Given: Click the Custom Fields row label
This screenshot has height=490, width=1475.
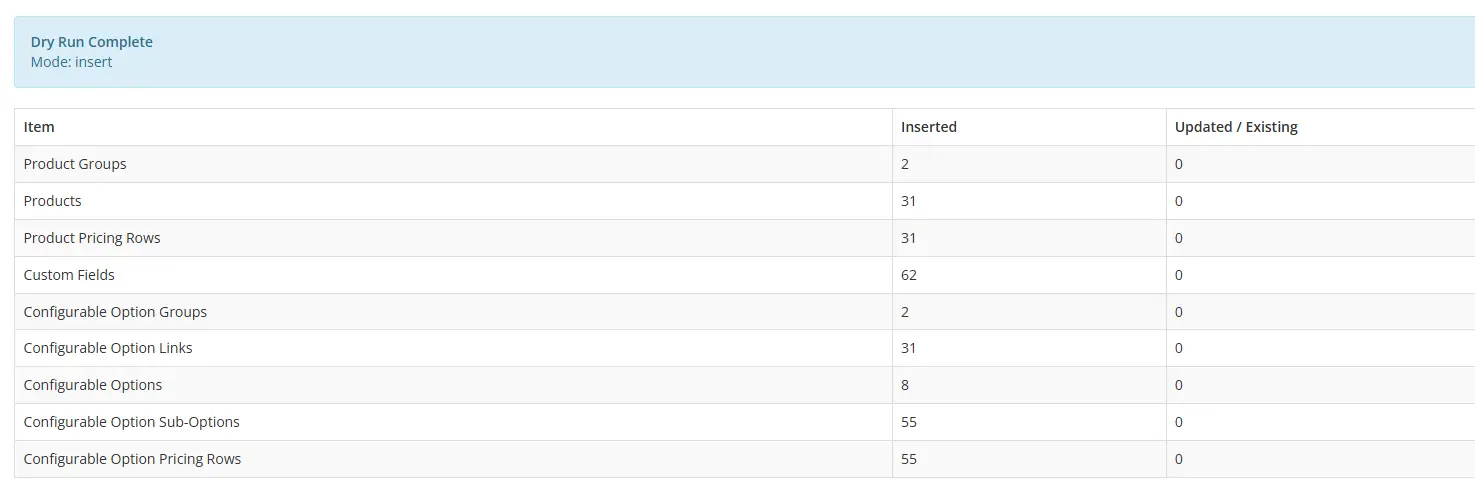Looking at the screenshot, I should [x=69, y=275].
